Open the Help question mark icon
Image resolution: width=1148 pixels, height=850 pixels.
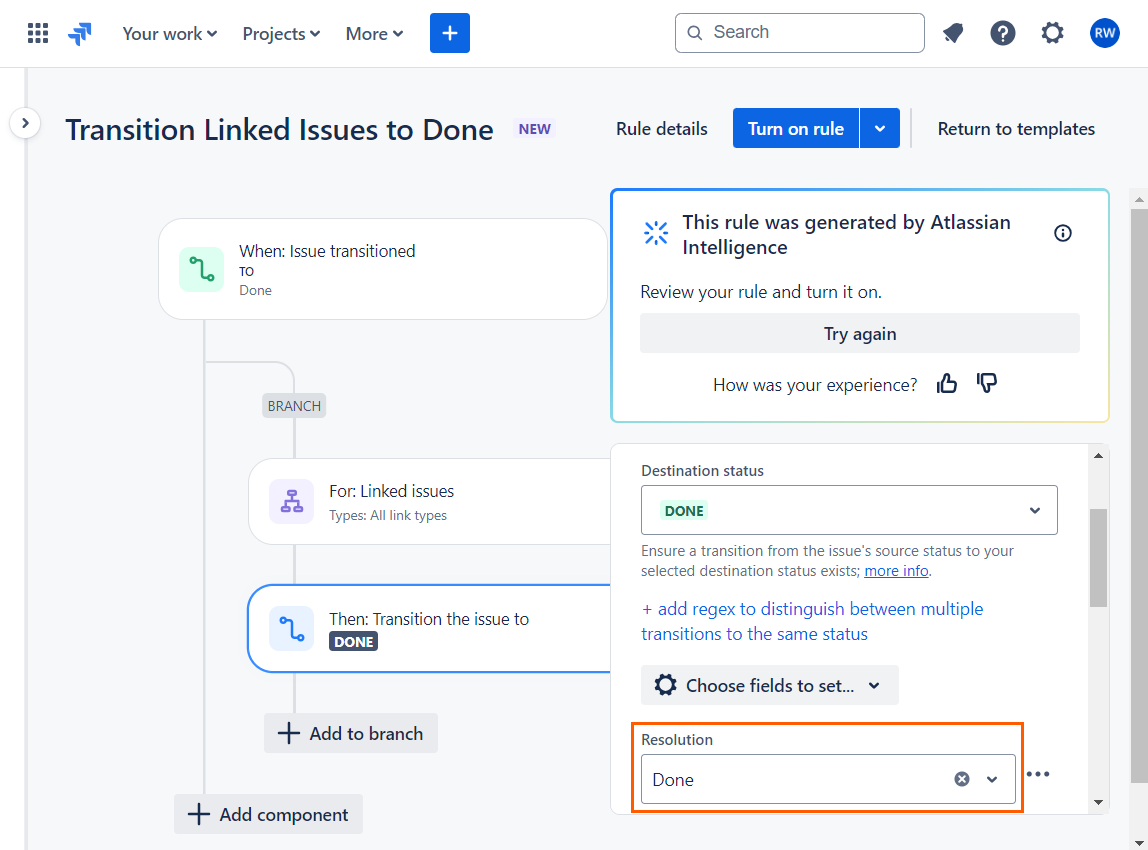pyautogui.click(x=1003, y=33)
